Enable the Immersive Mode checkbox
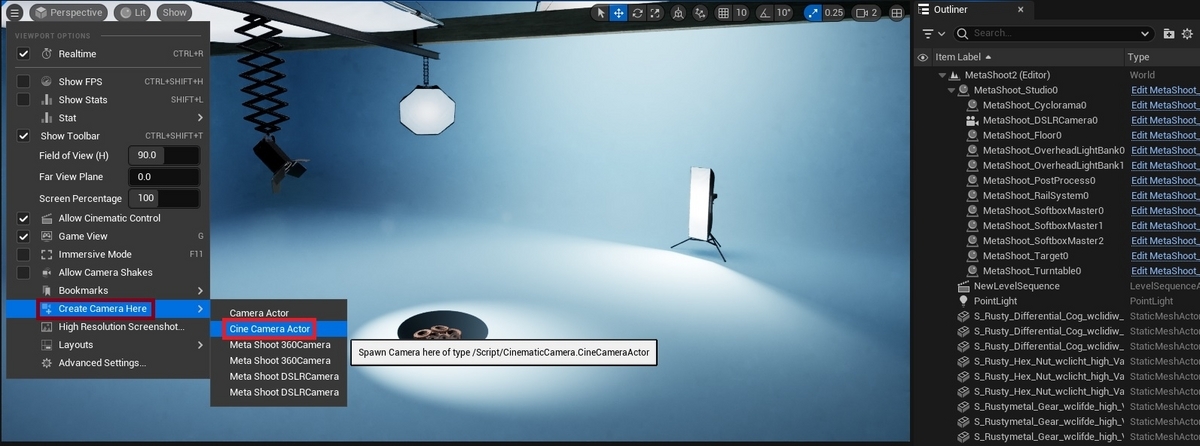The height and width of the screenshot is (446, 1200). [x=24, y=254]
